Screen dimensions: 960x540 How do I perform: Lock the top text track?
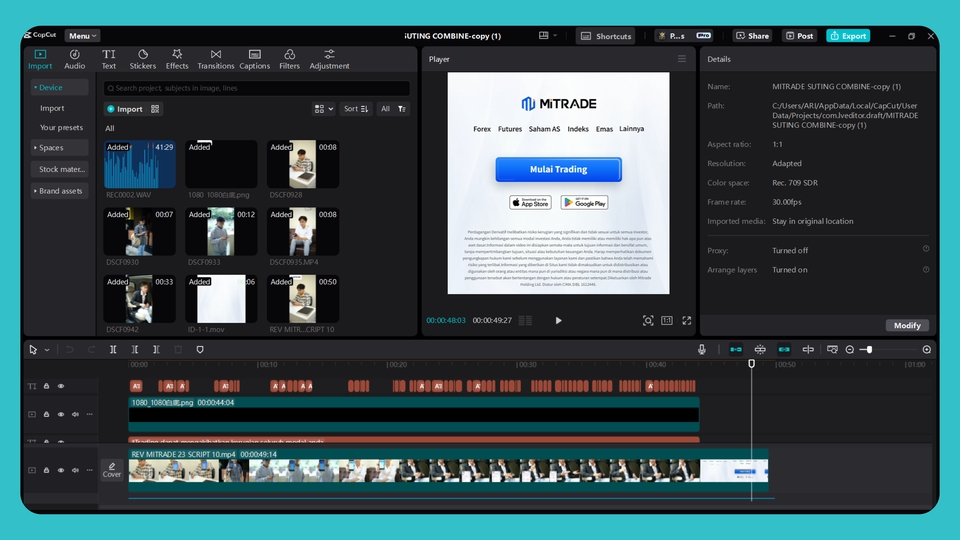click(x=47, y=386)
